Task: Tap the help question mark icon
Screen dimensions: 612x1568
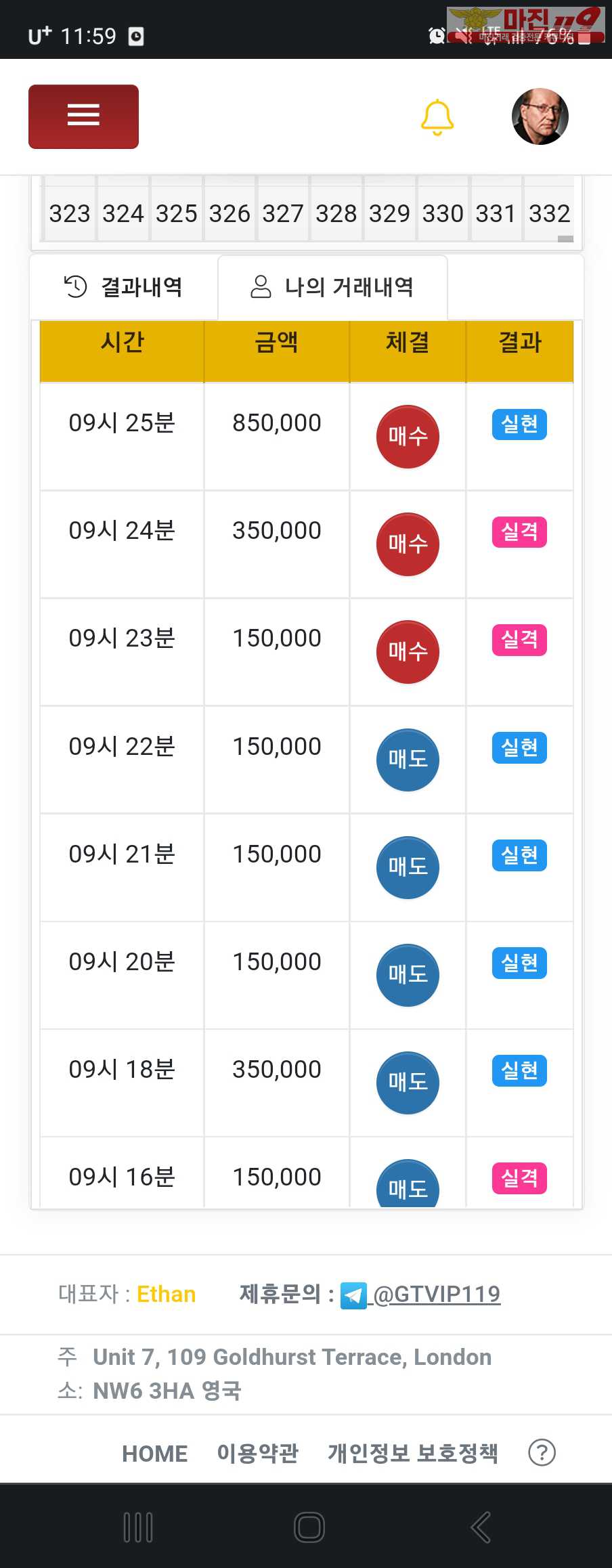Action: [542, 1452]
